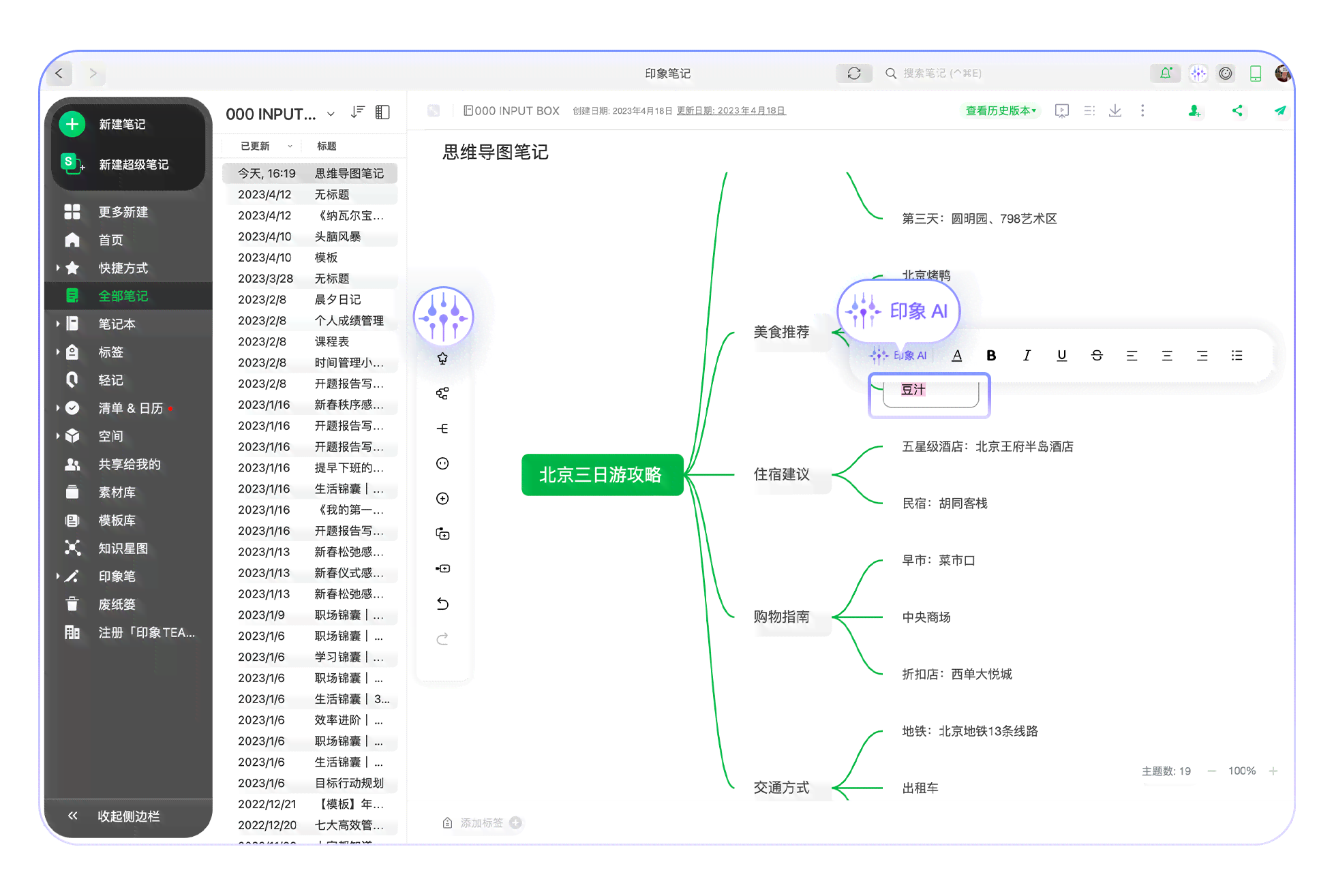Expand the Evernote Pen (印象笔) section
Image resolution: width=1334 pixels, height=896 pixels.
[57, 576]
